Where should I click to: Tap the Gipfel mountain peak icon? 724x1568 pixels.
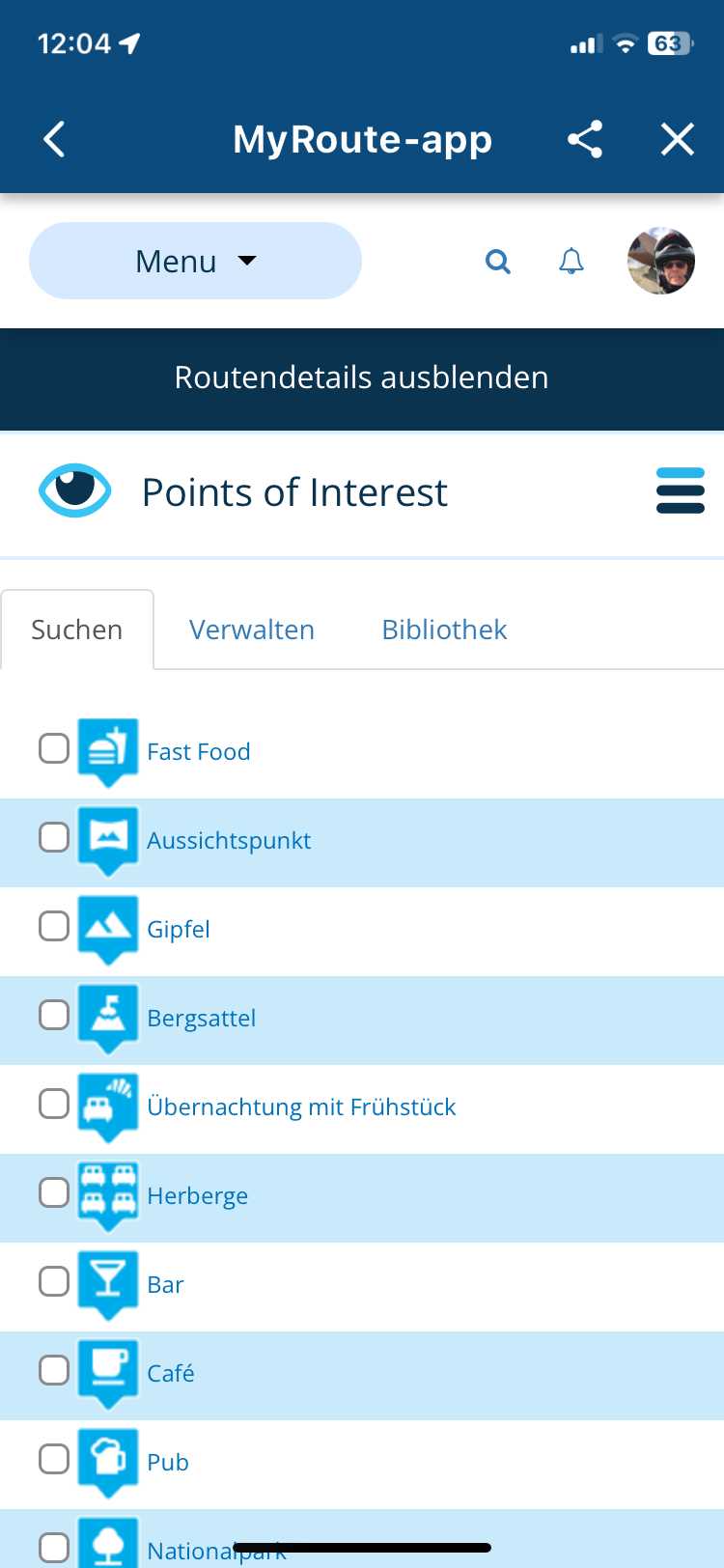[107, 927]
